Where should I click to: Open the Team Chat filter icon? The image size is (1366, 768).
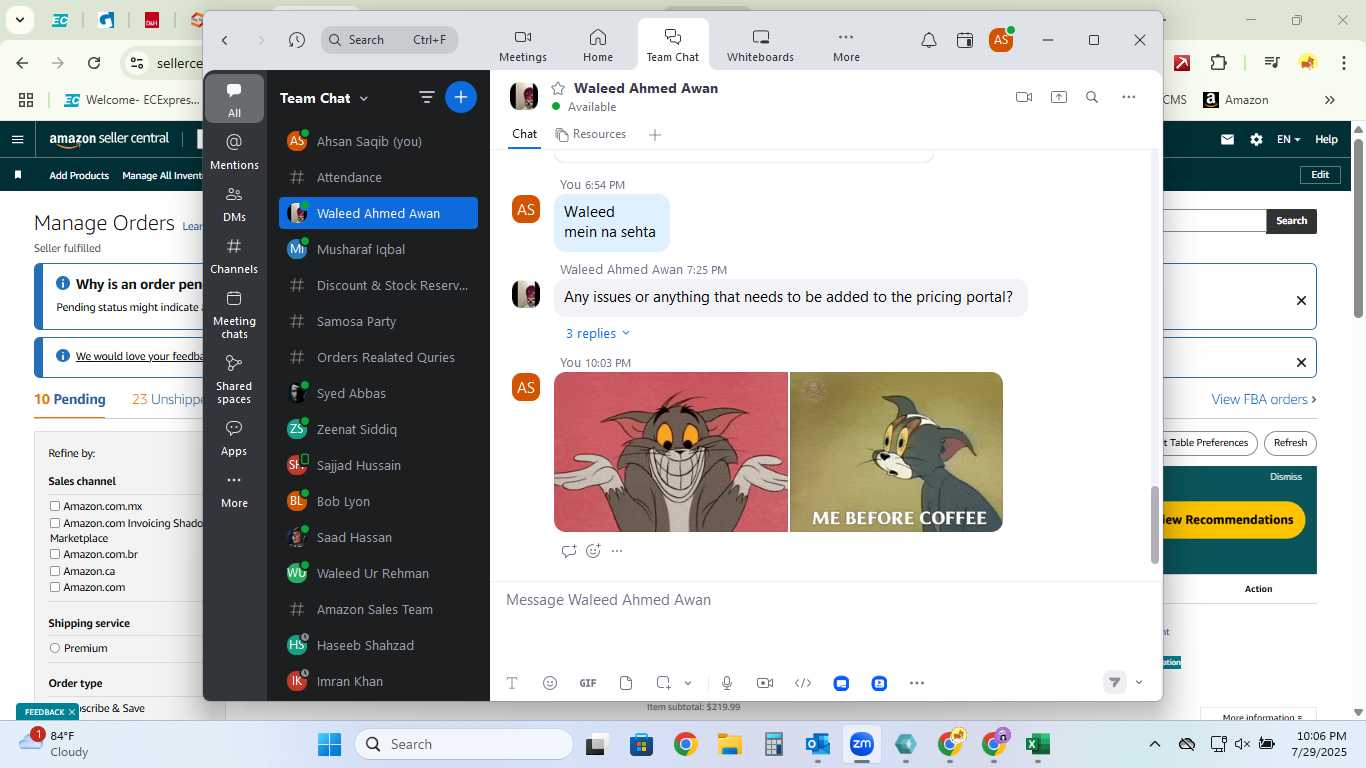[x=426, y=97]
